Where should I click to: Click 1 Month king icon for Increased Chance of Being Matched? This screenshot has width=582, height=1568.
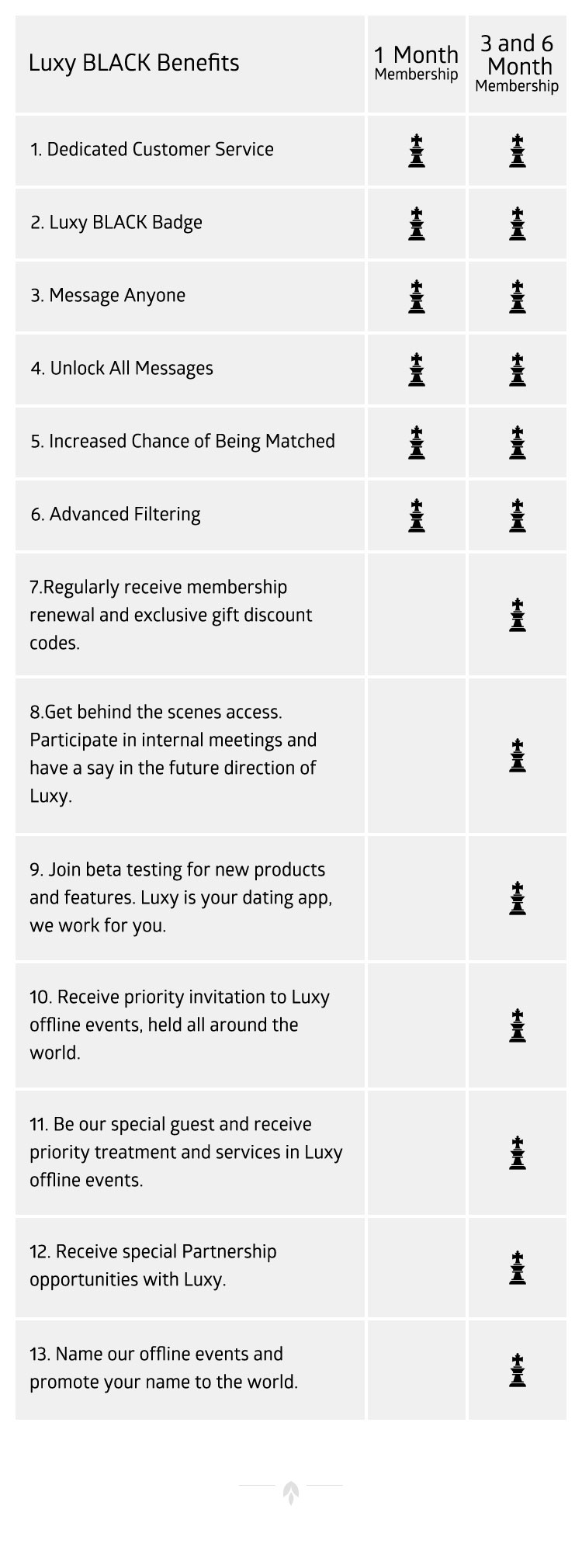click(417, 442)
